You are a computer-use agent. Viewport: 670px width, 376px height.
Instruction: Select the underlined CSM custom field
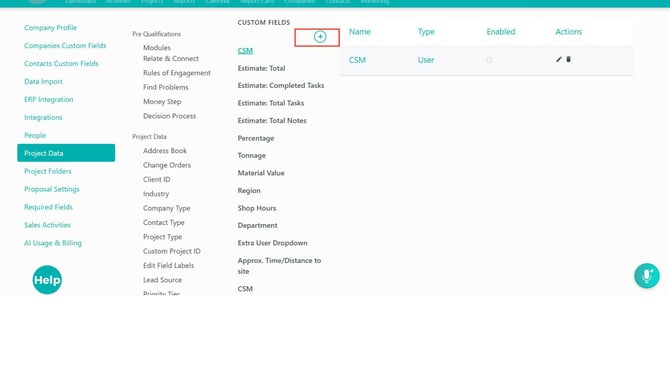click(x=245, y=51)
